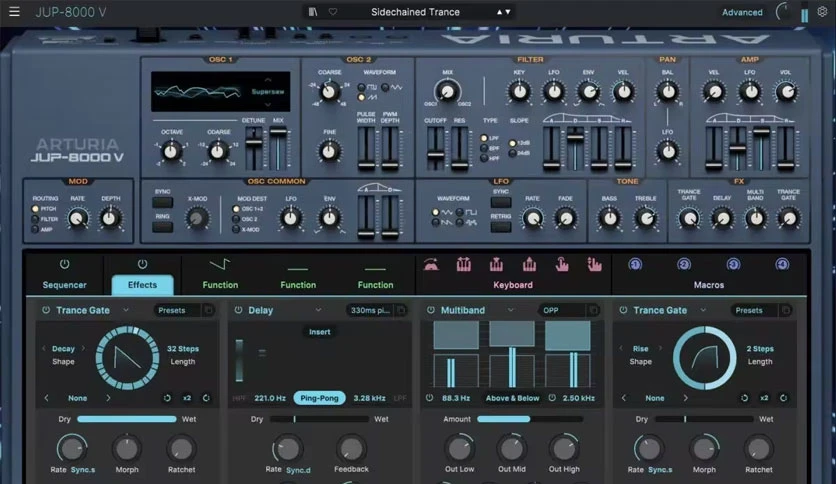The image size is (836, 484).
Task: Adjust left Trance Gate Dry/Wet slider
Action: [127, 419]
